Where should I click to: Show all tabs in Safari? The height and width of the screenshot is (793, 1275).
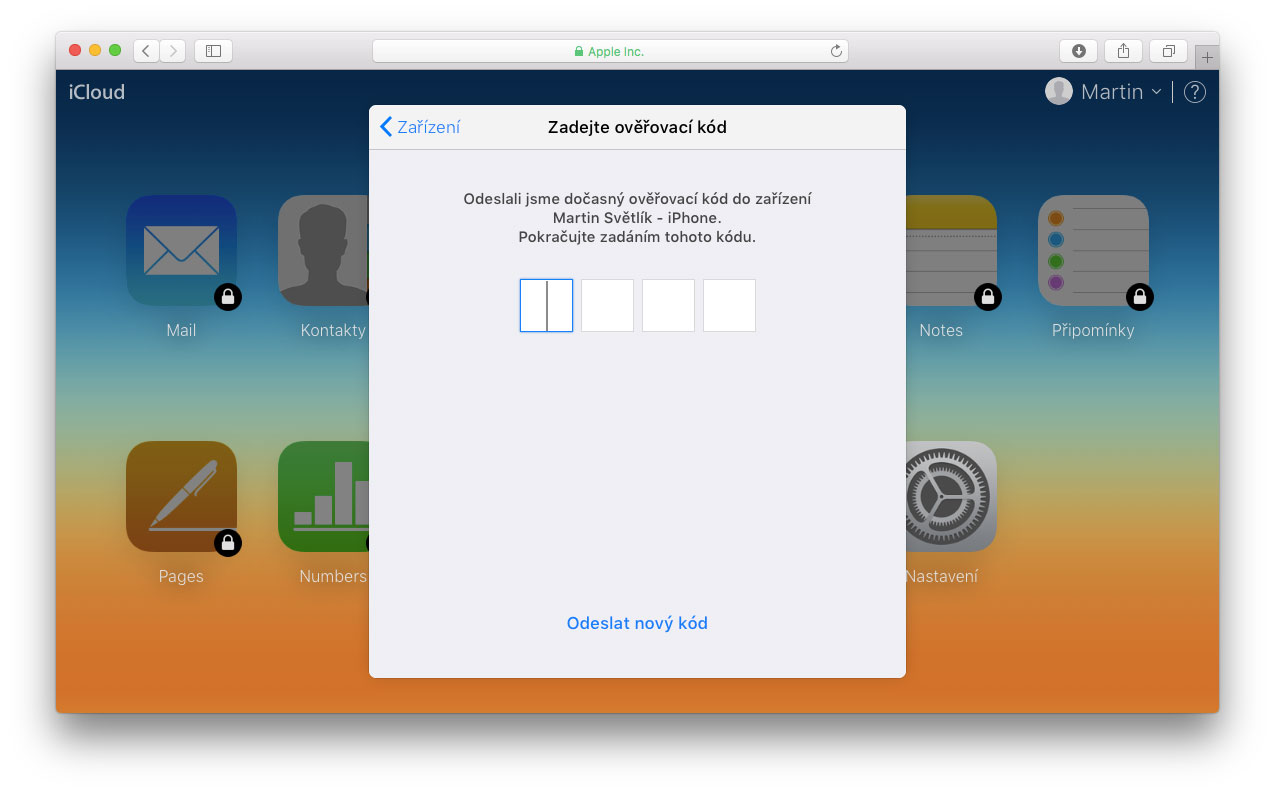pyautogui.click(x=1169, y=51)
